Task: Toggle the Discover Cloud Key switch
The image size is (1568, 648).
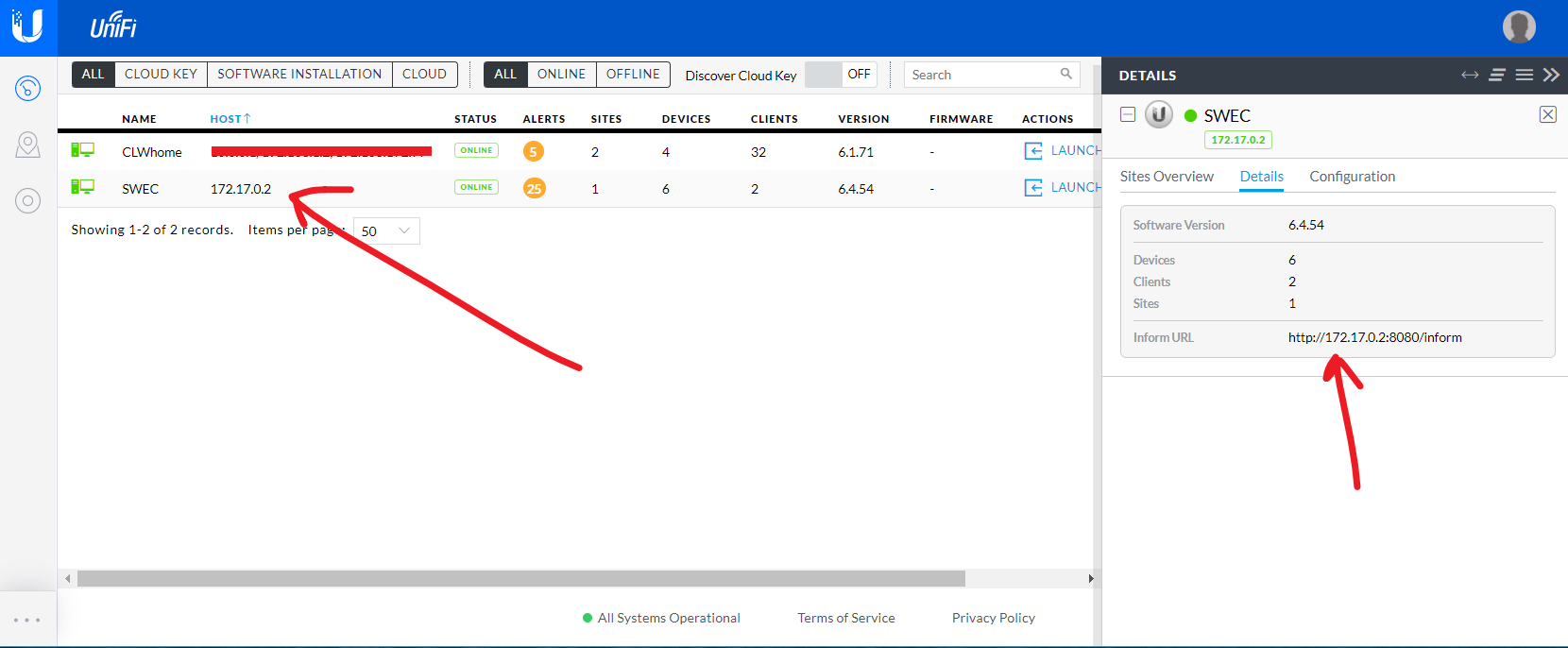Action: 840,75
